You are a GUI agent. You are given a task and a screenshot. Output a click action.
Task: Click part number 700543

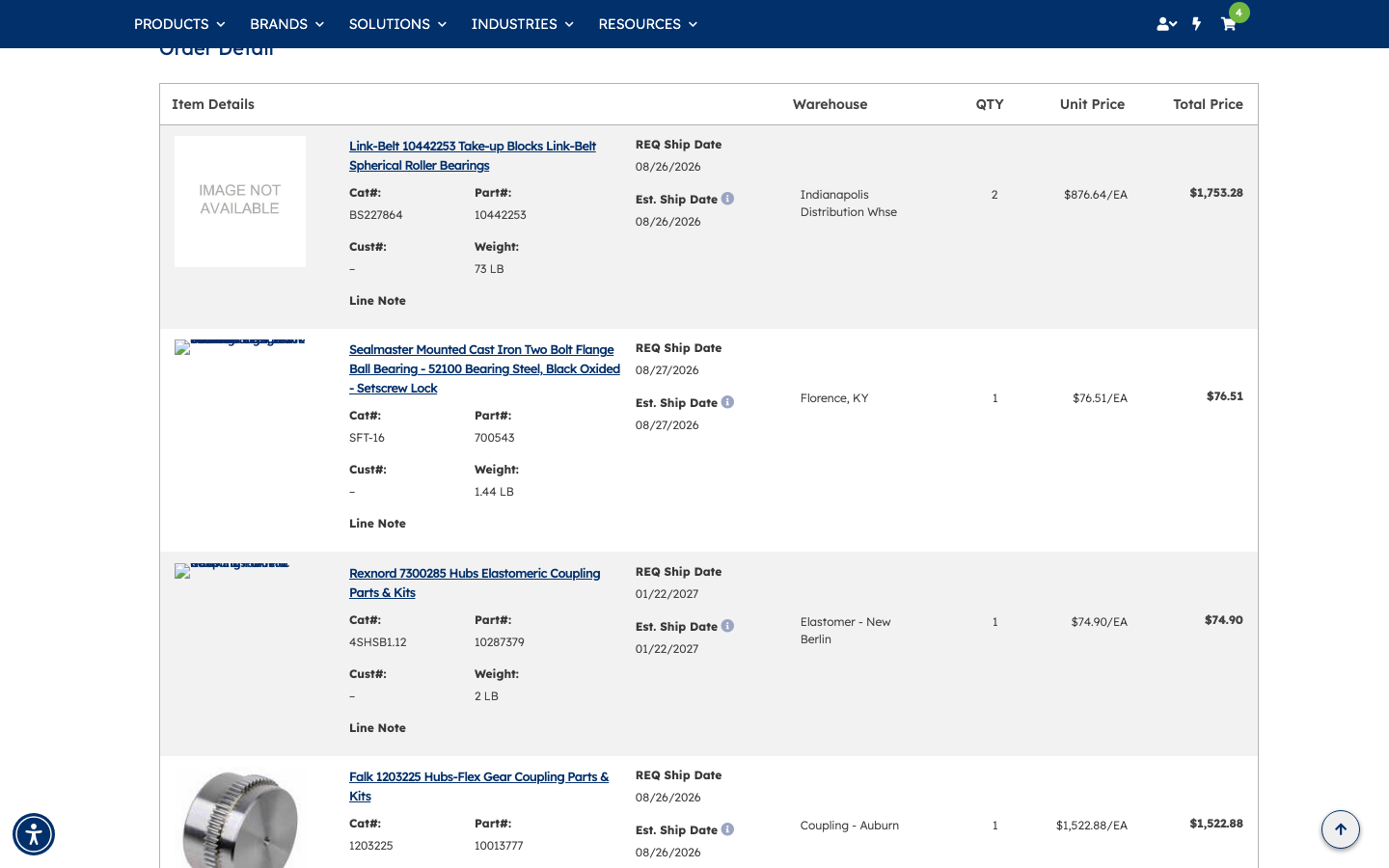[494, 438]
